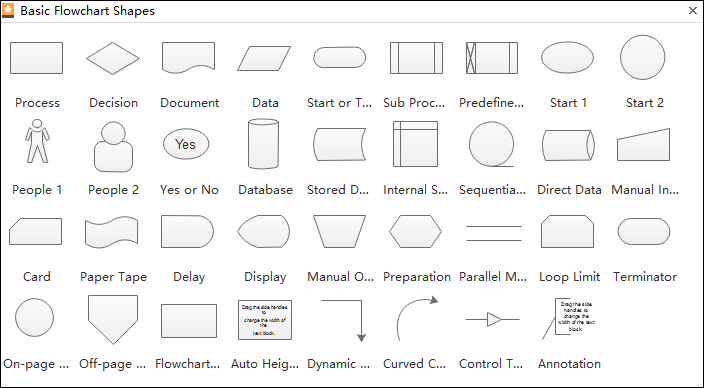Pick the Dynamic connector arrow

tap(344, 321)
